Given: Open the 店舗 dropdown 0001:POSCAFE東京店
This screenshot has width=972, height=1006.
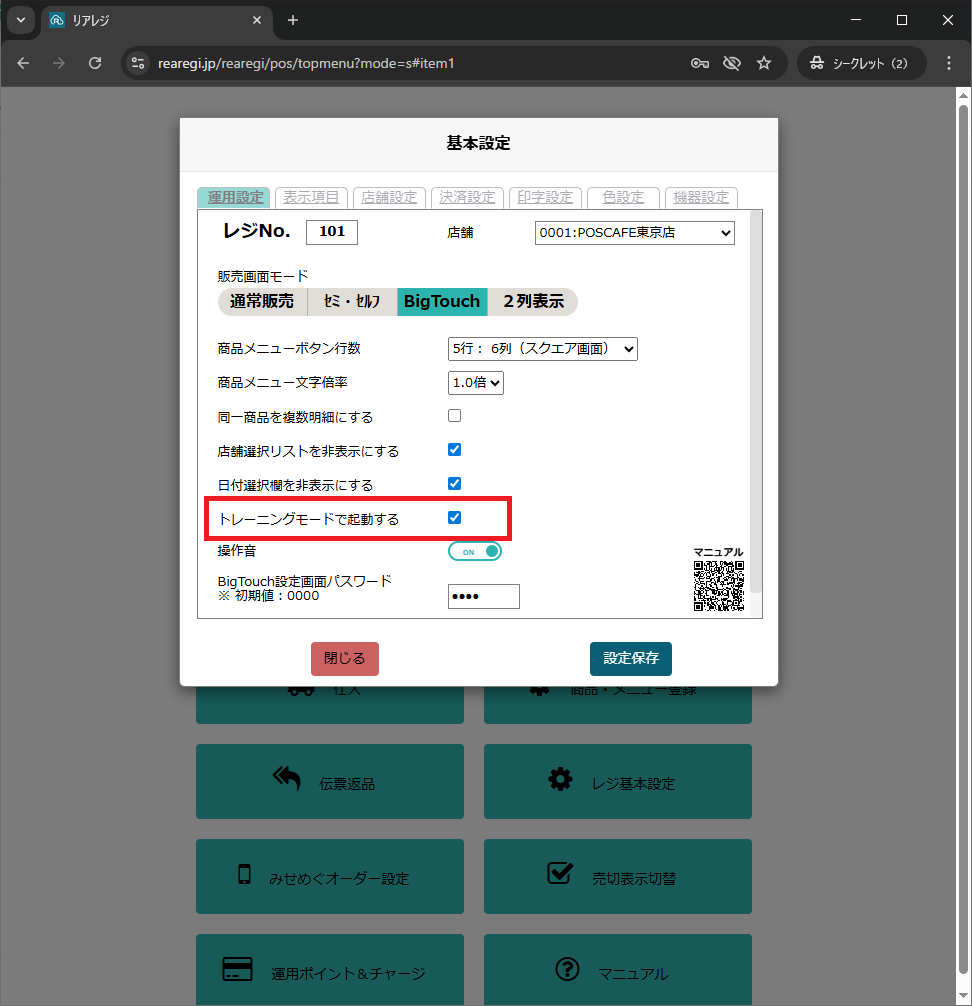Looking at the screenshot, I should 635,233.
